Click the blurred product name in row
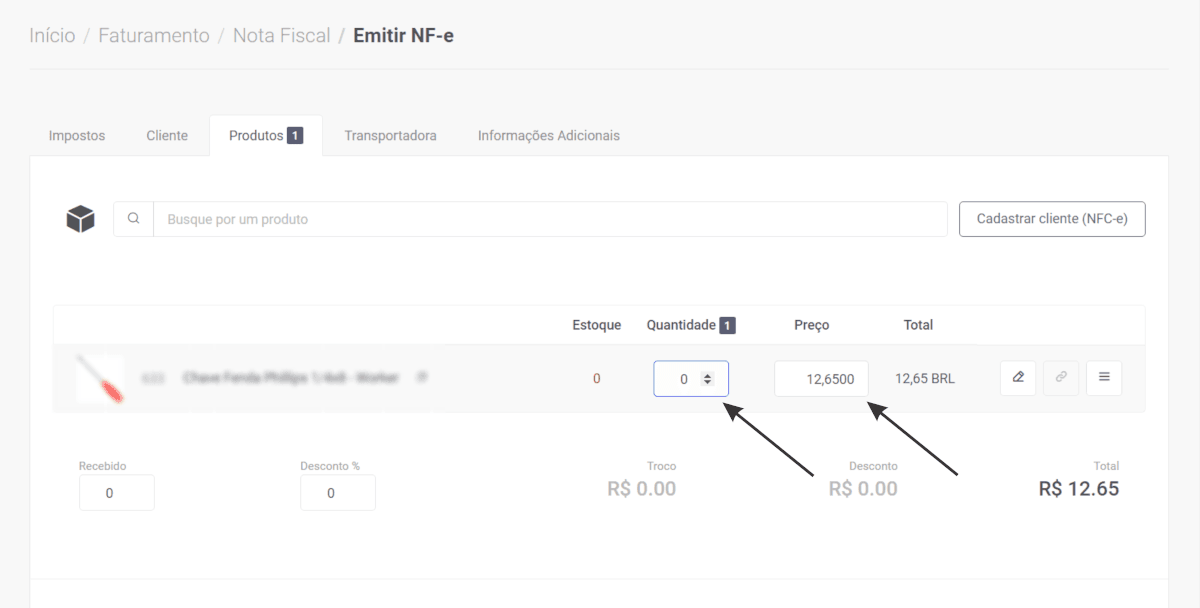This screenshot has height=608, width=1200. coord(291,378)
